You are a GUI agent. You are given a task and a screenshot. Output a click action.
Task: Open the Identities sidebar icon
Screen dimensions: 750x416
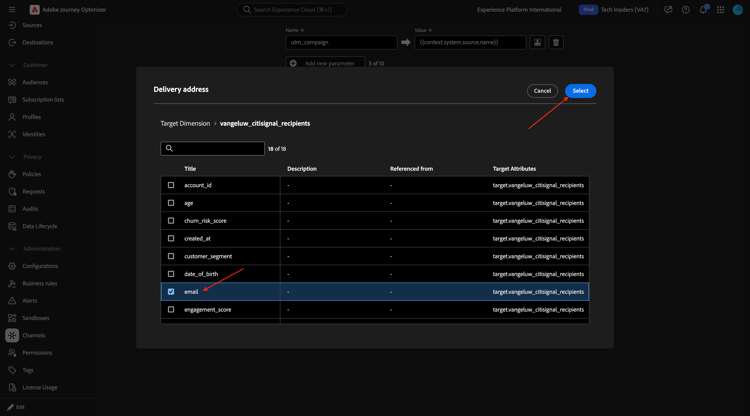[x=12, y=134]
